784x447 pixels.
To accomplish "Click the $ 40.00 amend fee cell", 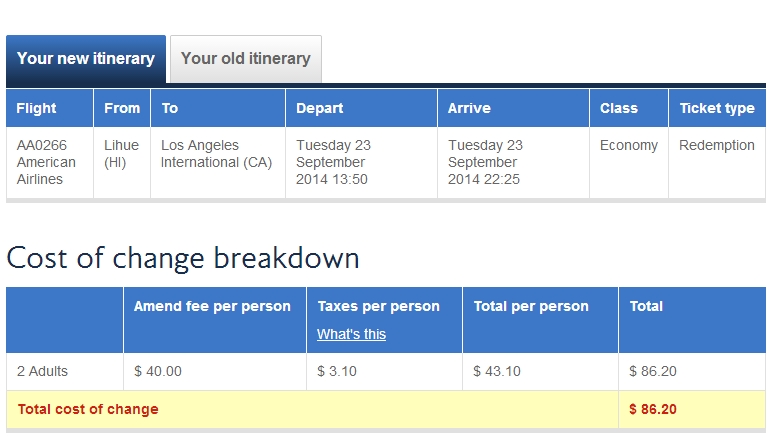I will click(215, 372).
